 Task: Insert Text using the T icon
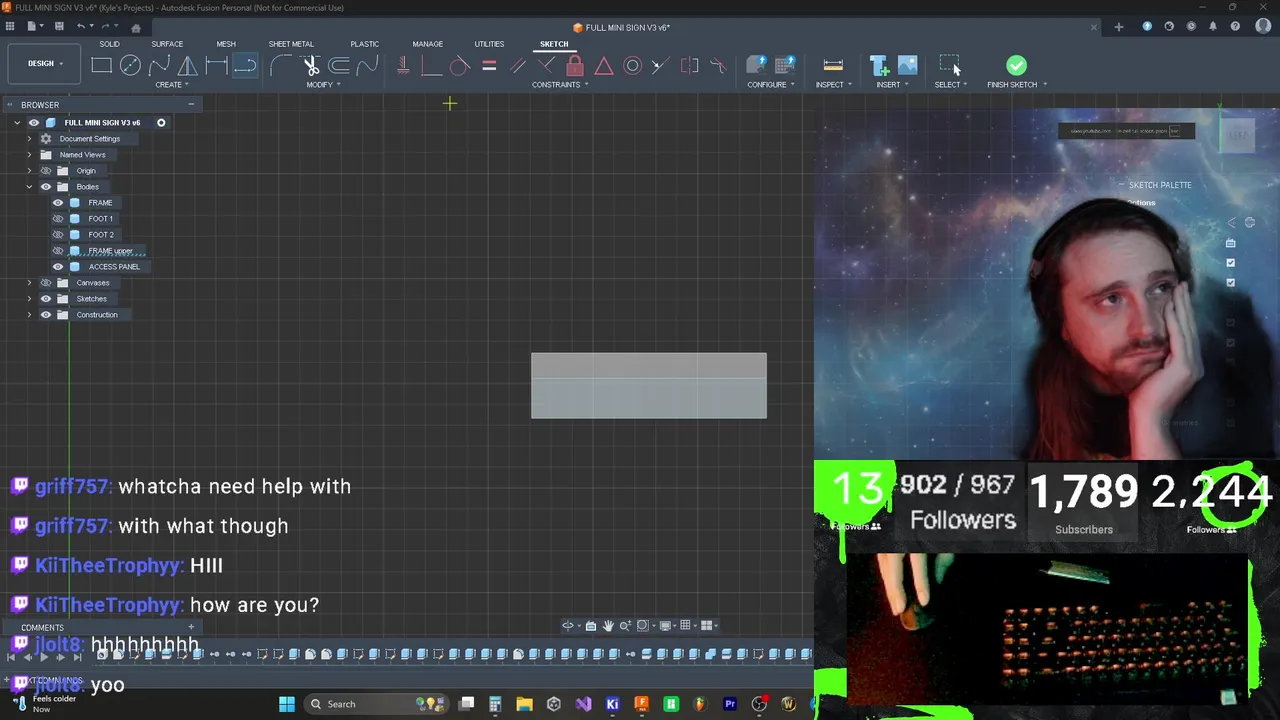879,66
